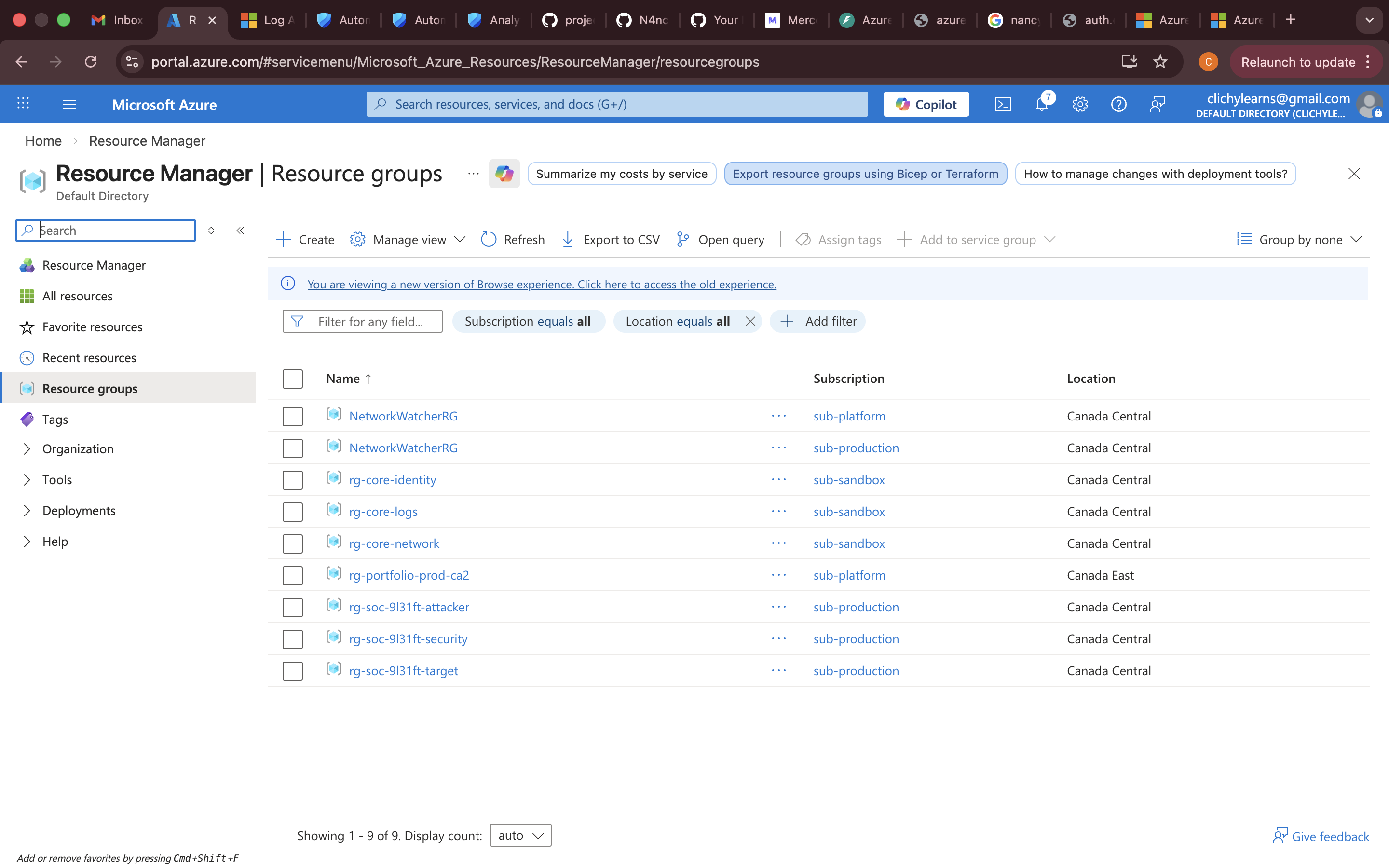
Task: Open the Cloud Shell terminal icon
Action: (1003, 105)
